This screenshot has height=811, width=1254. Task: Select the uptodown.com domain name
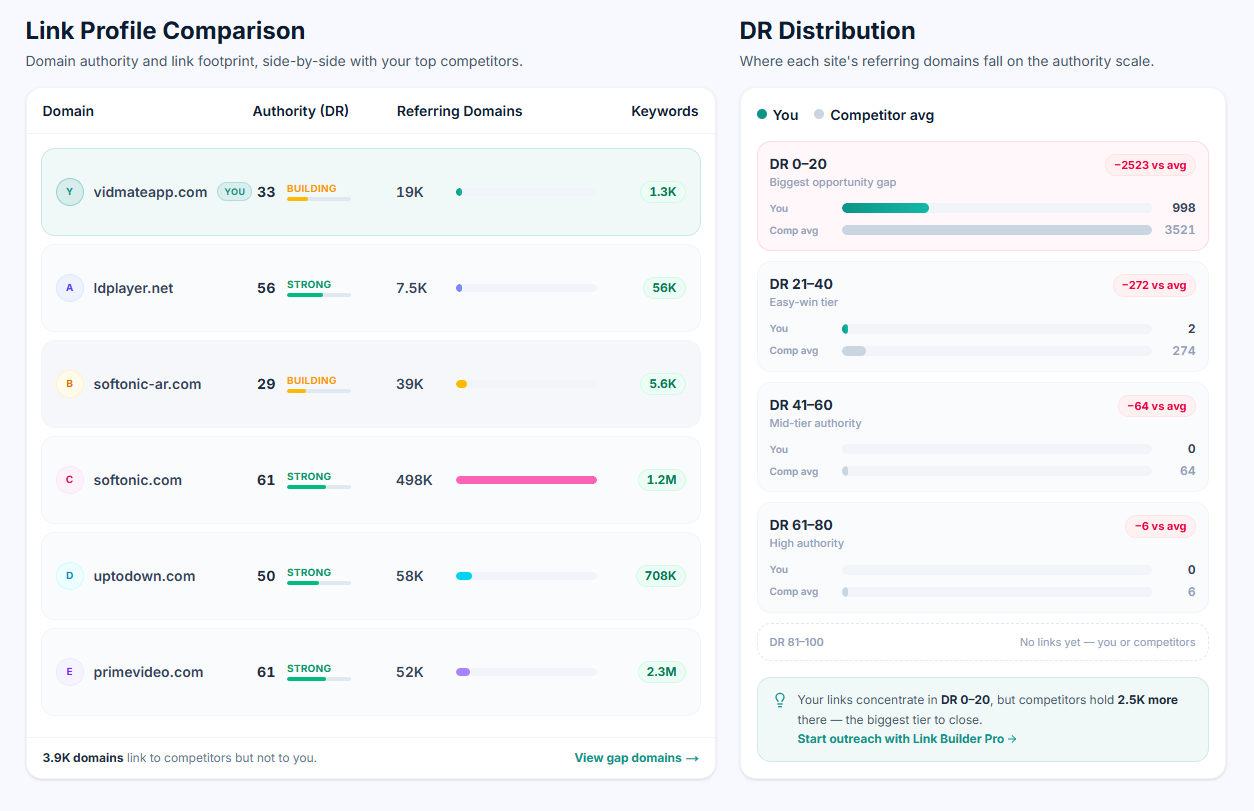click(144, 576)
